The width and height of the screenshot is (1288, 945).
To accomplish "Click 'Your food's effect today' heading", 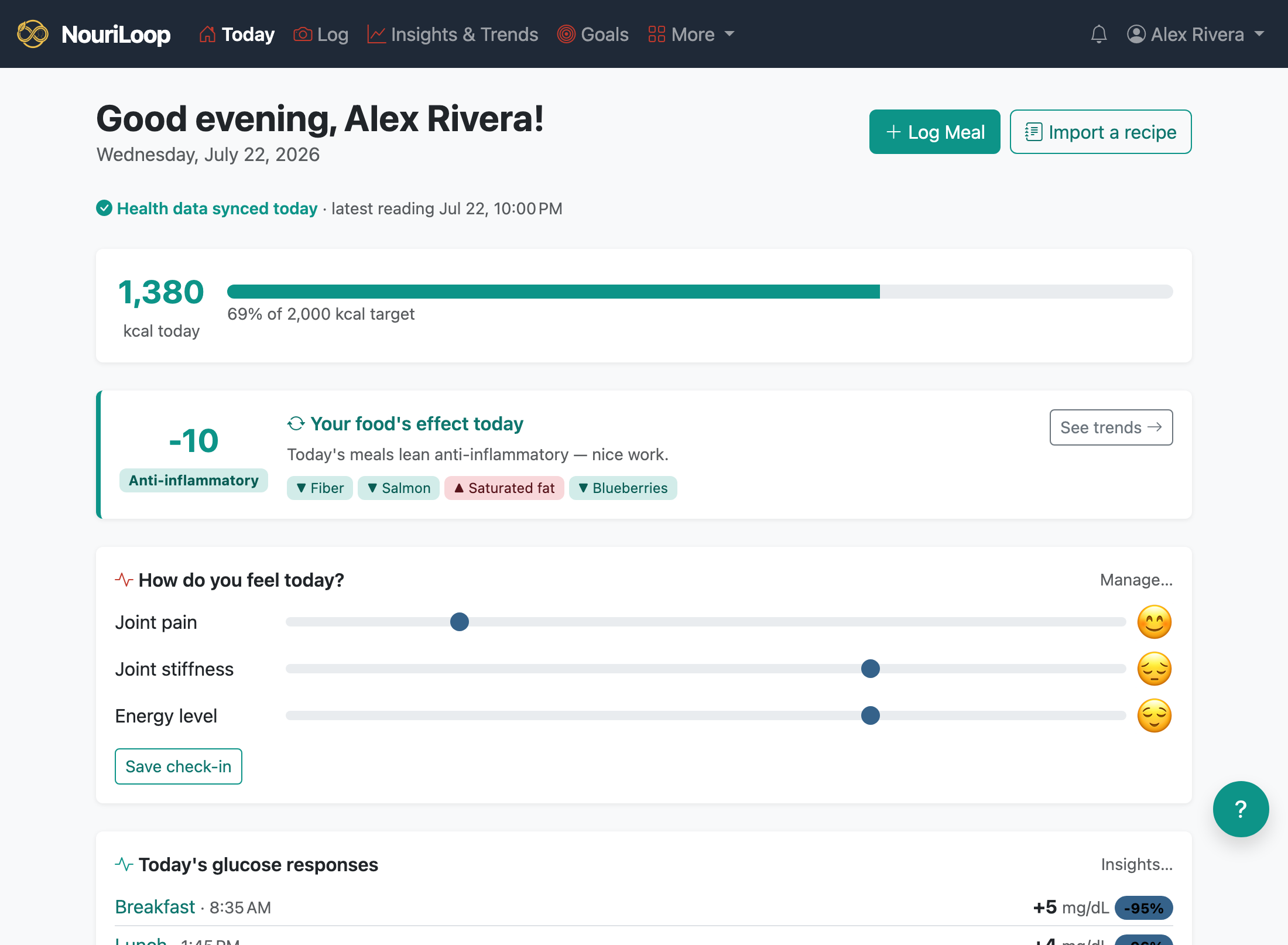I will pos(417,423).
